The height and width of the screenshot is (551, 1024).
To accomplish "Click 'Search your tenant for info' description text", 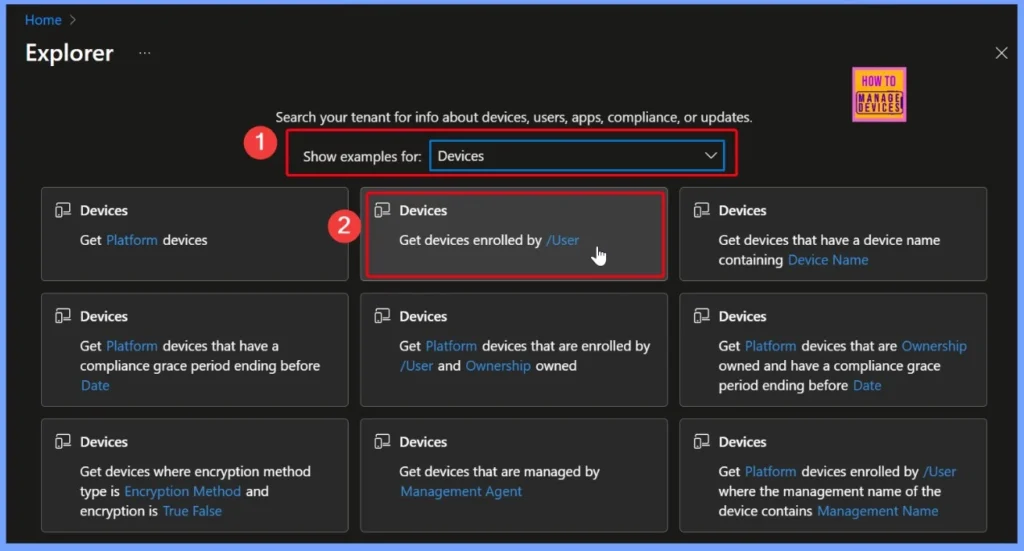I will [513, 117].
